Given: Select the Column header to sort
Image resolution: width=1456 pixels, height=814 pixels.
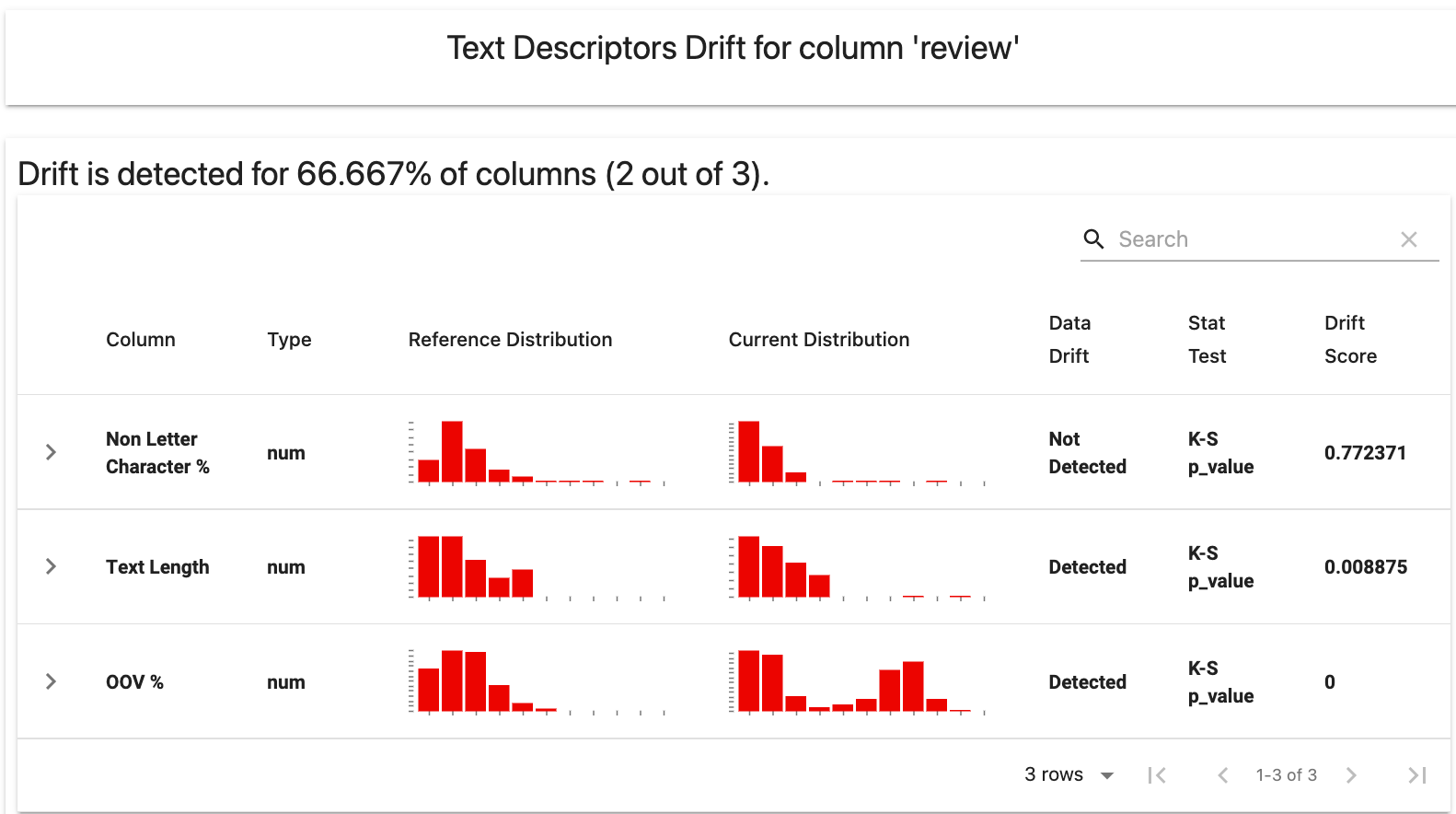Looking at the screenshot, I should (140, 339).
